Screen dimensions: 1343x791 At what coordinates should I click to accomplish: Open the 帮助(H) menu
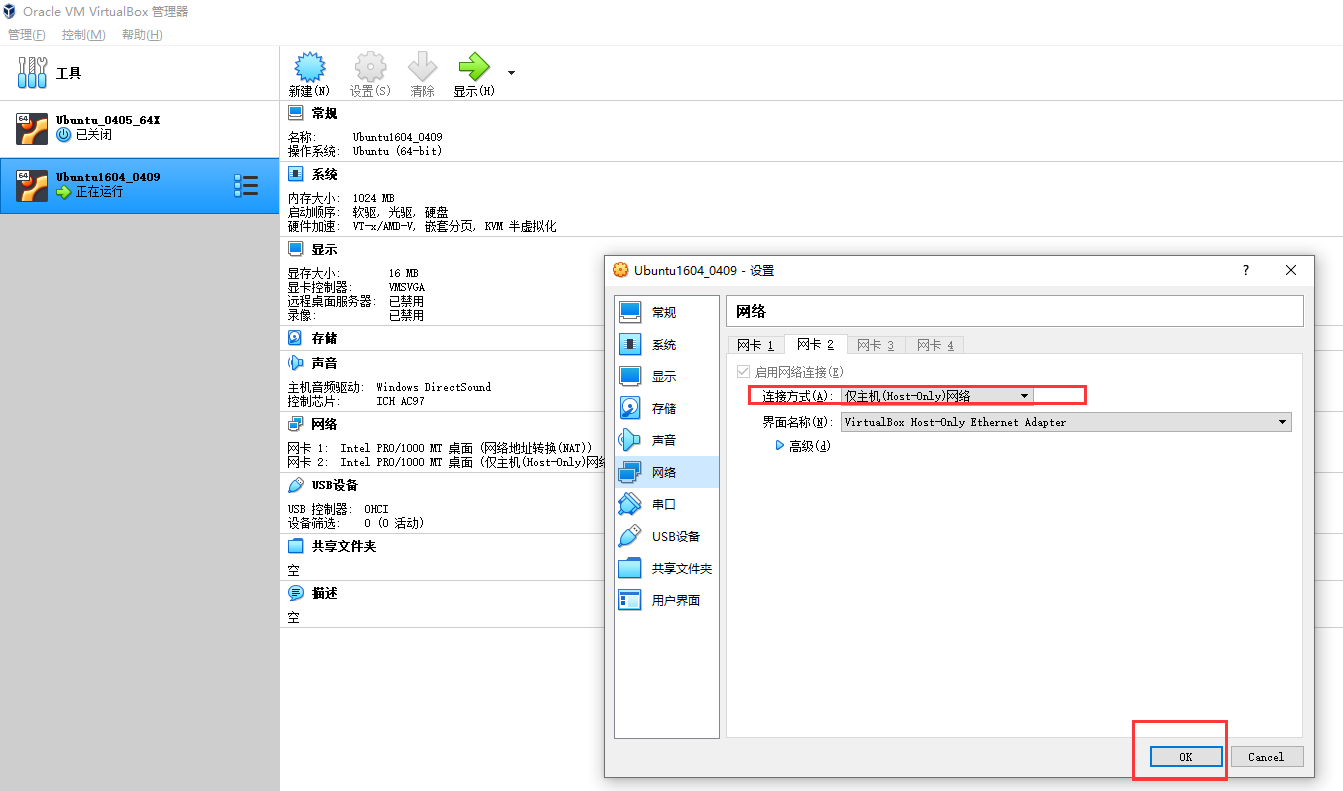point(142,35)
